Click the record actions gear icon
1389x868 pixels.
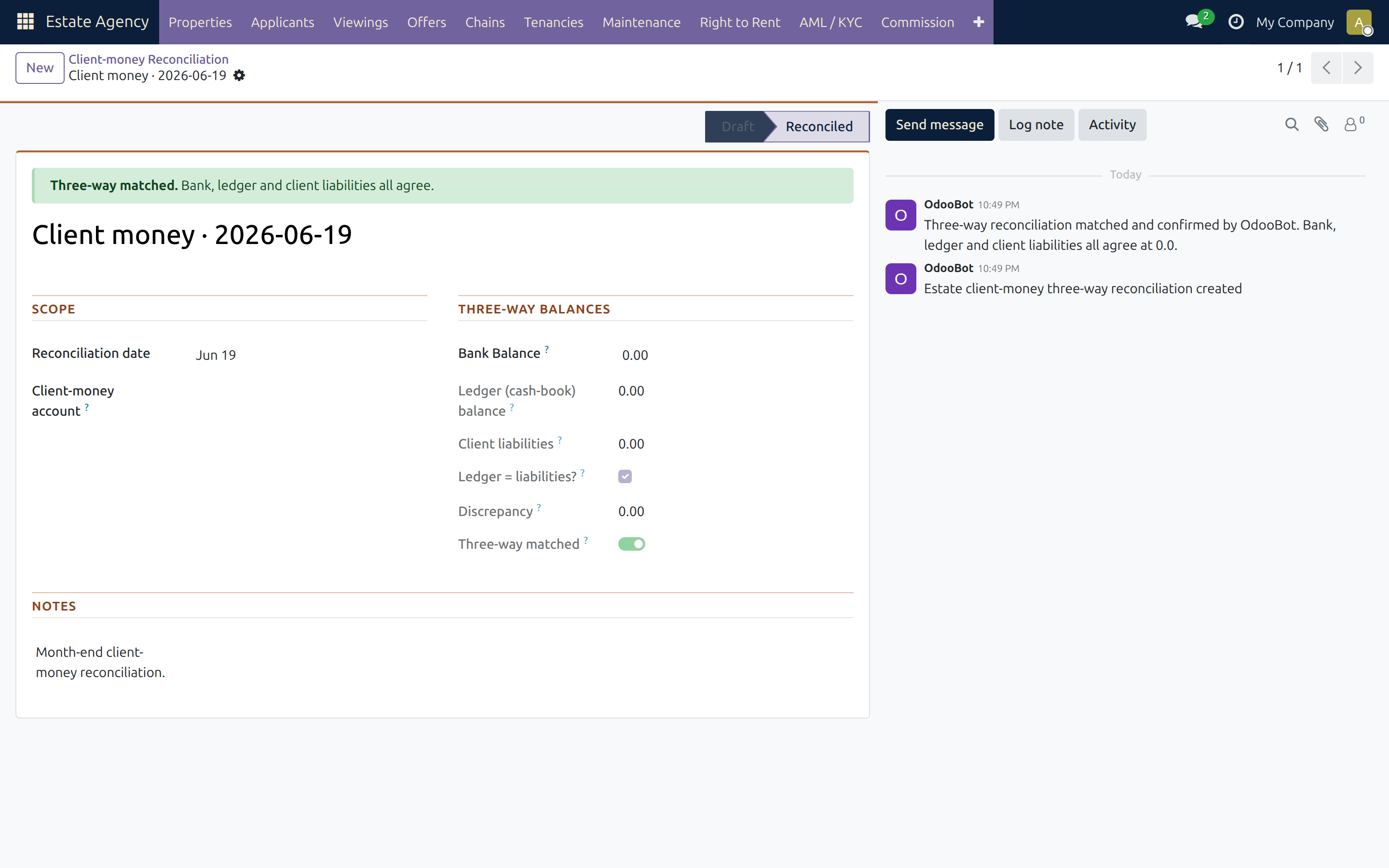coord(239,76)
